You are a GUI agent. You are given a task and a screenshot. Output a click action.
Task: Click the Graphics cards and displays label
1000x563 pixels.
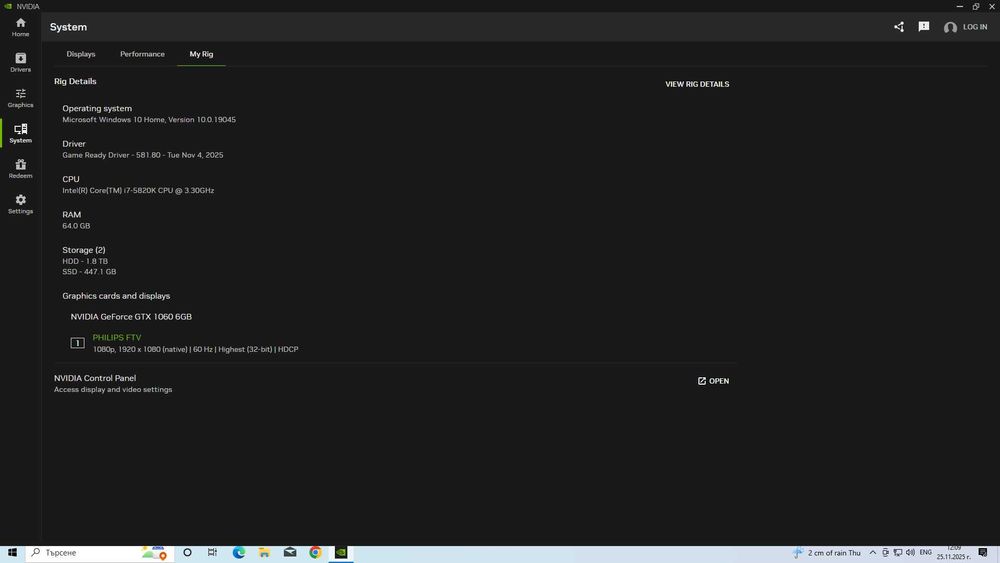[116, 296]
